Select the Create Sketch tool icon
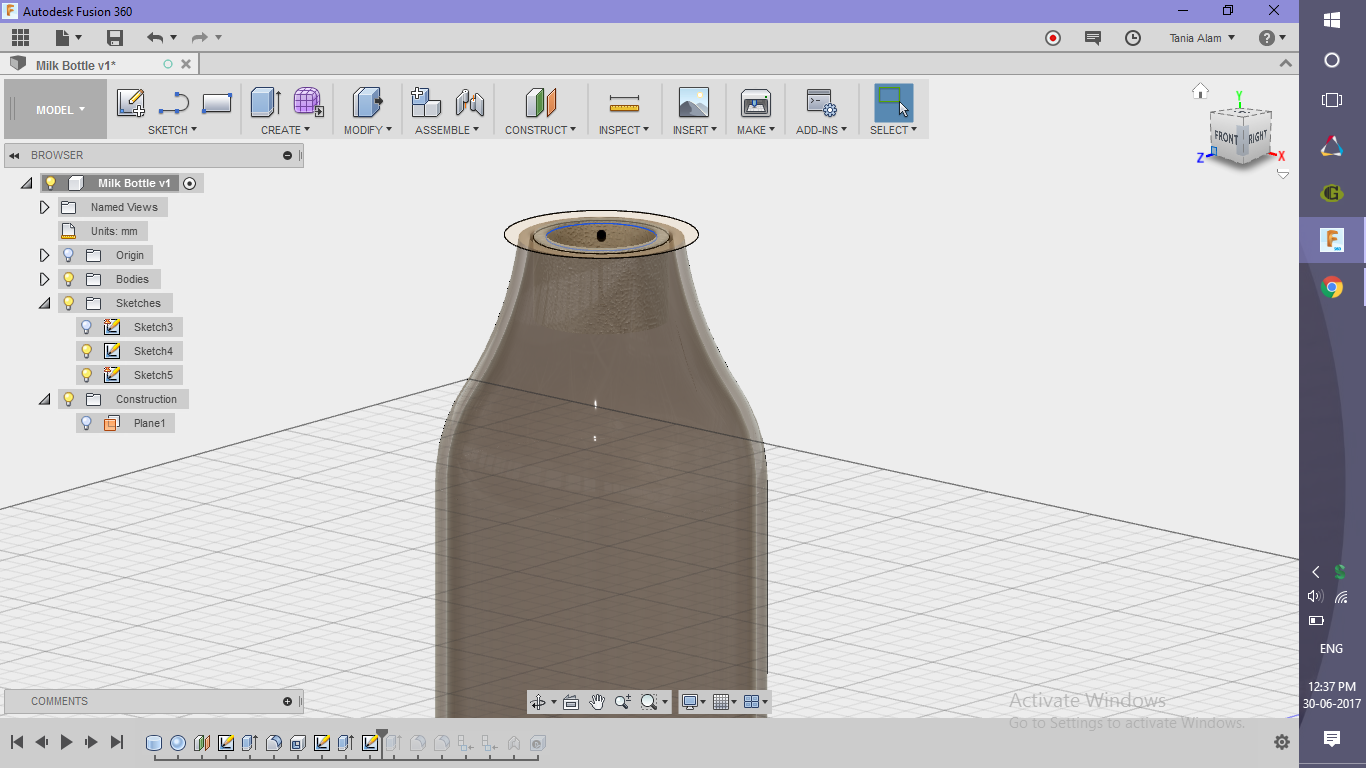 [x=131, y=103]
